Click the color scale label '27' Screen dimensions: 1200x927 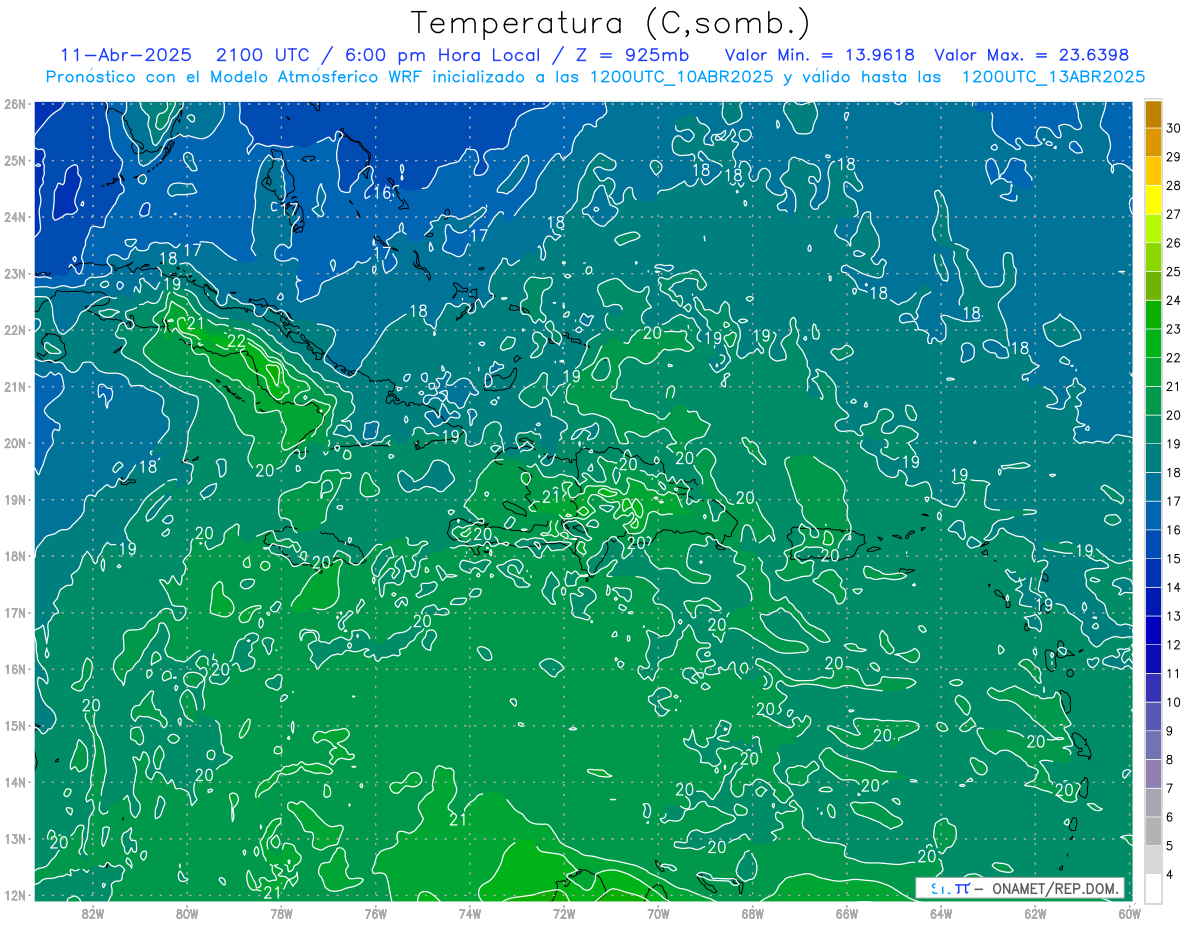click(x=1174, y=214)
